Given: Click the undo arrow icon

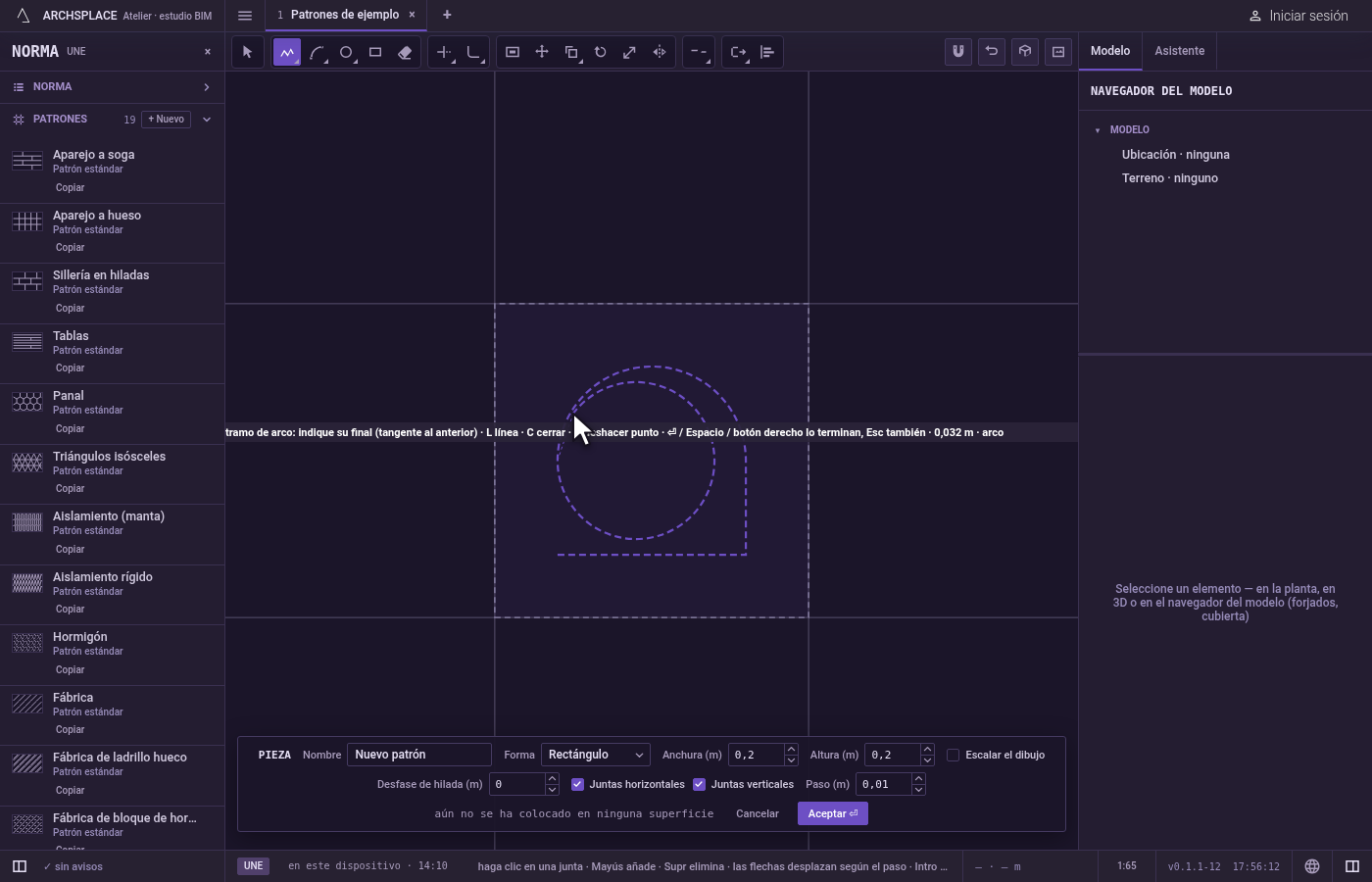Looking at the screenshot, I should point(992,51).
